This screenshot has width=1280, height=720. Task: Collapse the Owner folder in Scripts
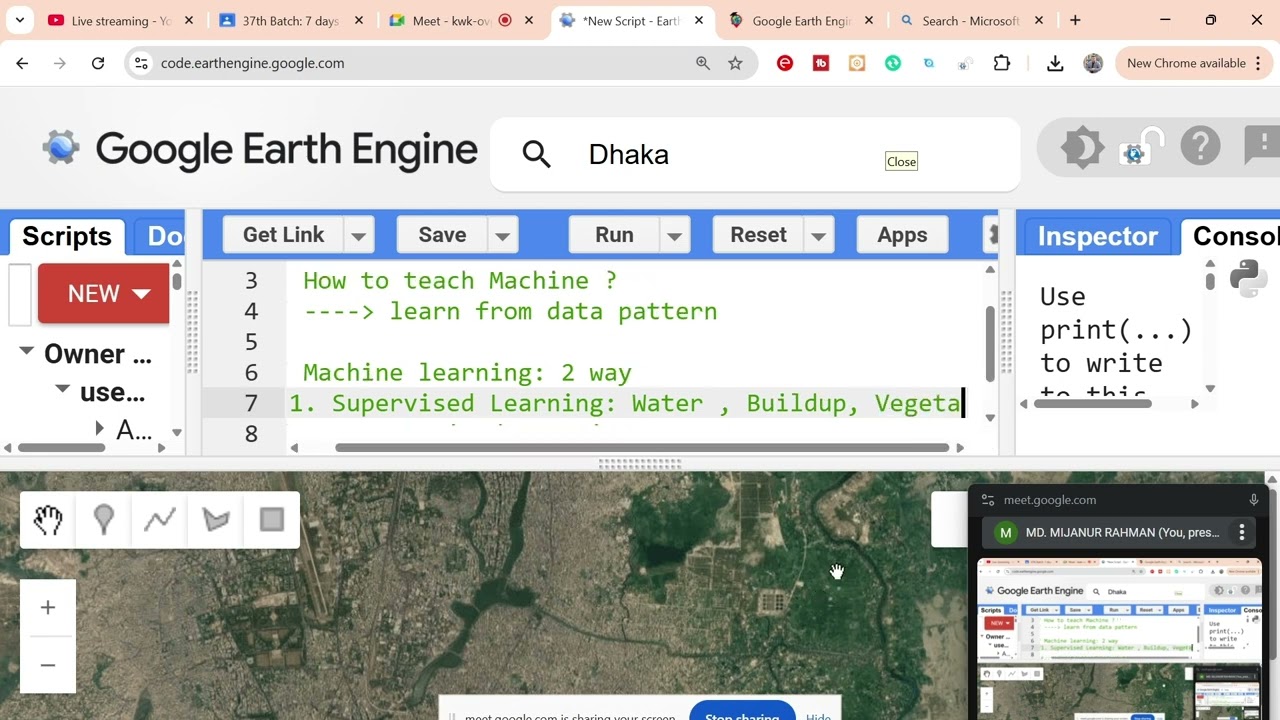(27, 352)
